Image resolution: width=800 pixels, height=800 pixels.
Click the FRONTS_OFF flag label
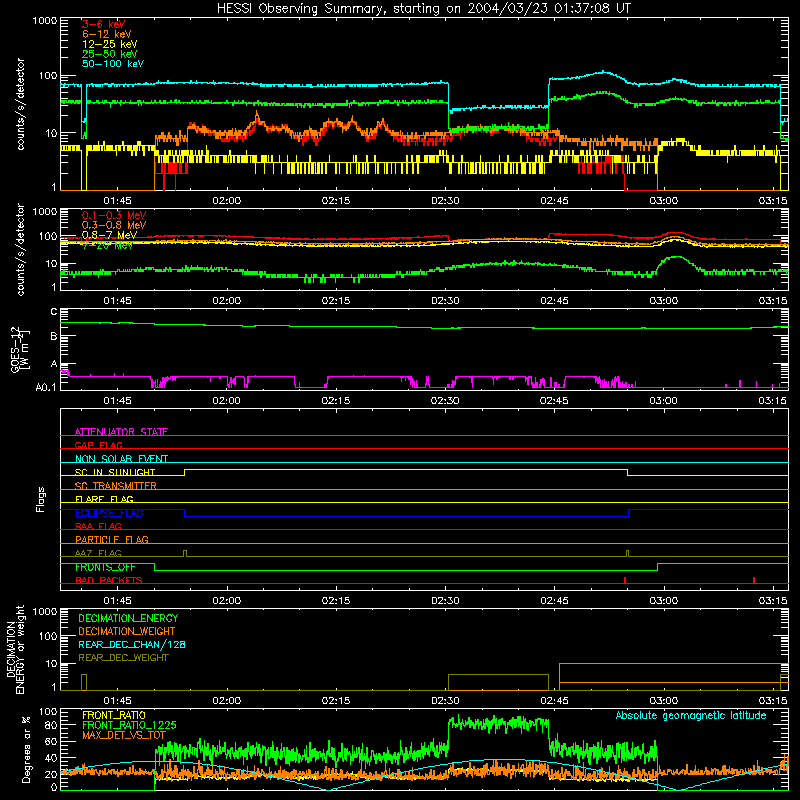coord(105,567)
